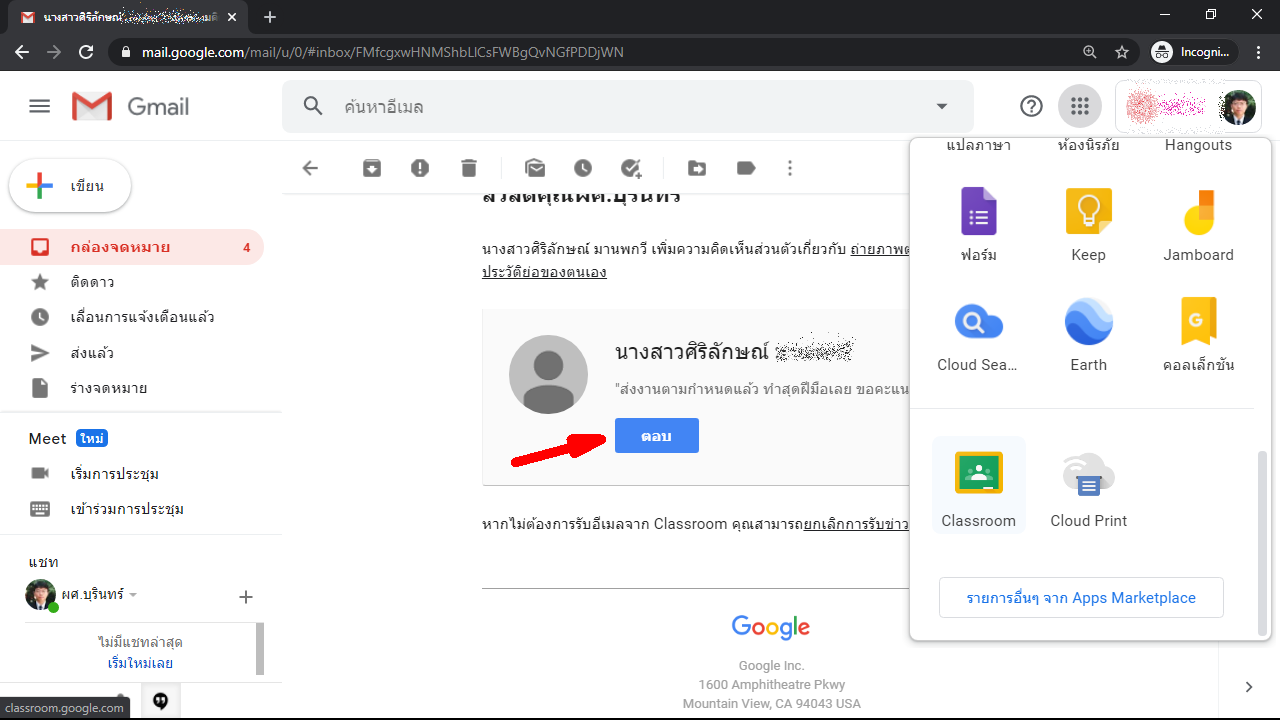Report spam using the exclamation icon

420,168
